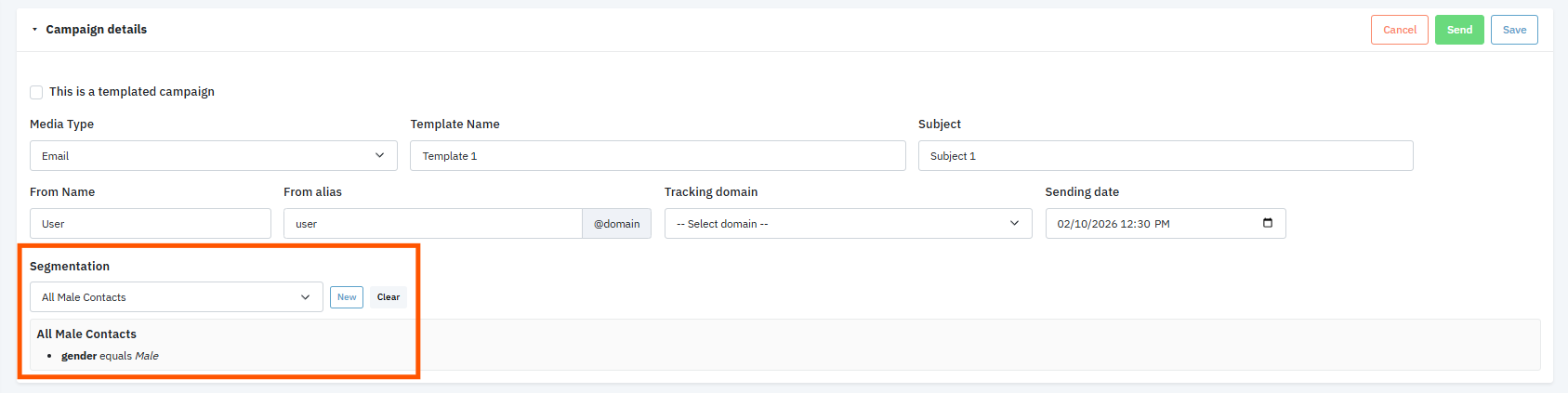Focus the Subject input field
This screenshot has height=393, width=1568.
coord(1165,156)
